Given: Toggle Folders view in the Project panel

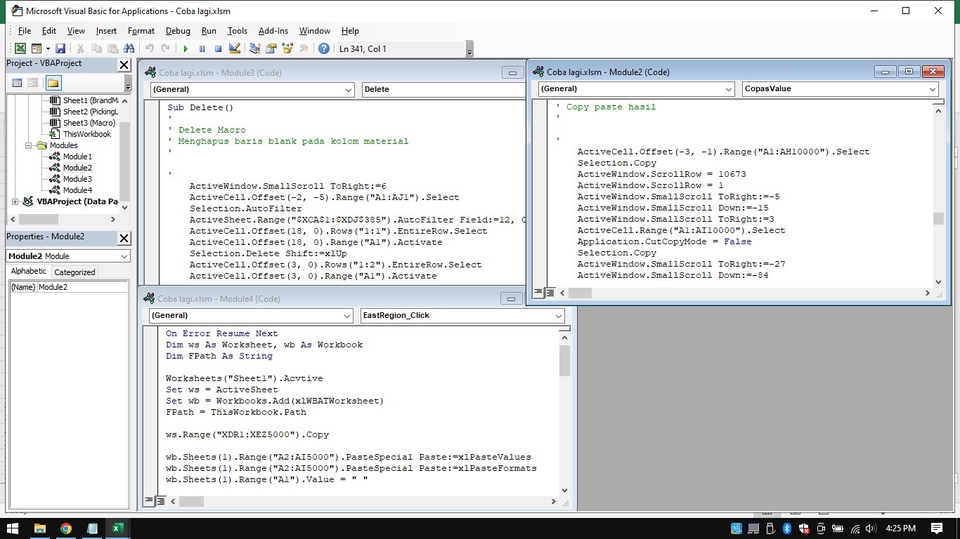Looking at the screenshot, I should (x=52, y=82).
